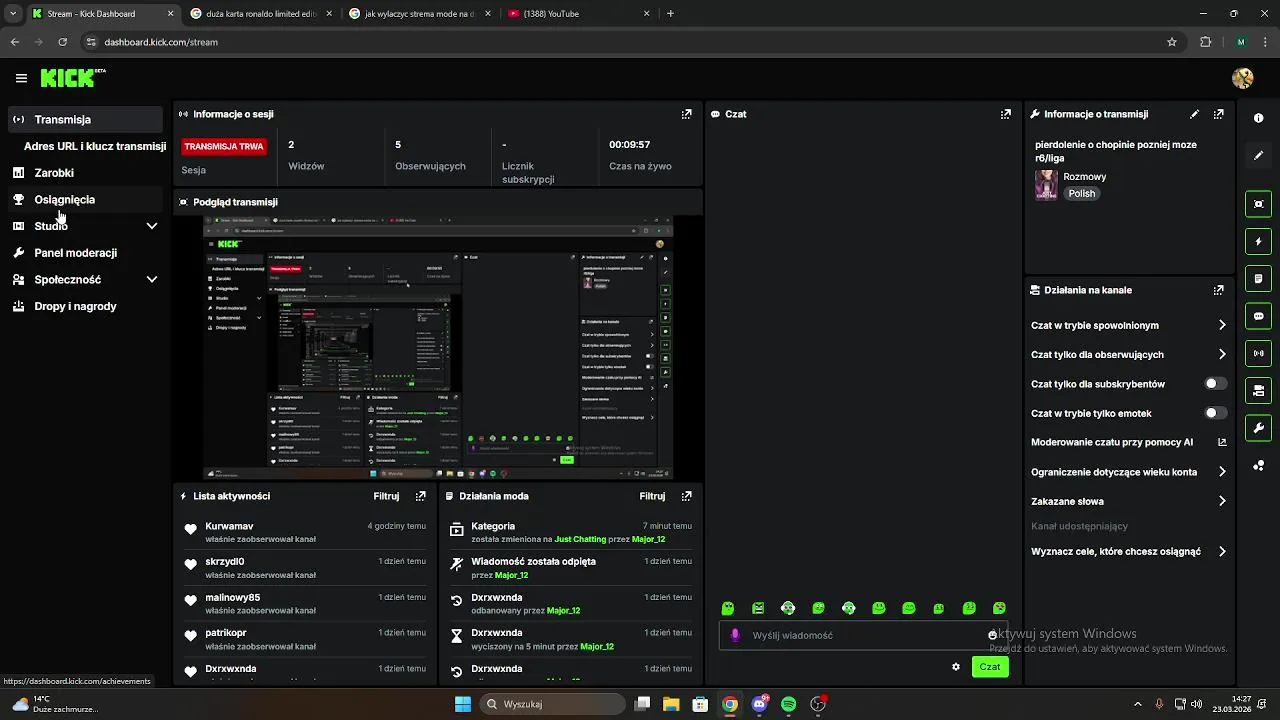Open Zarobki in the sidebar
1280x720 pixels.
84,173
